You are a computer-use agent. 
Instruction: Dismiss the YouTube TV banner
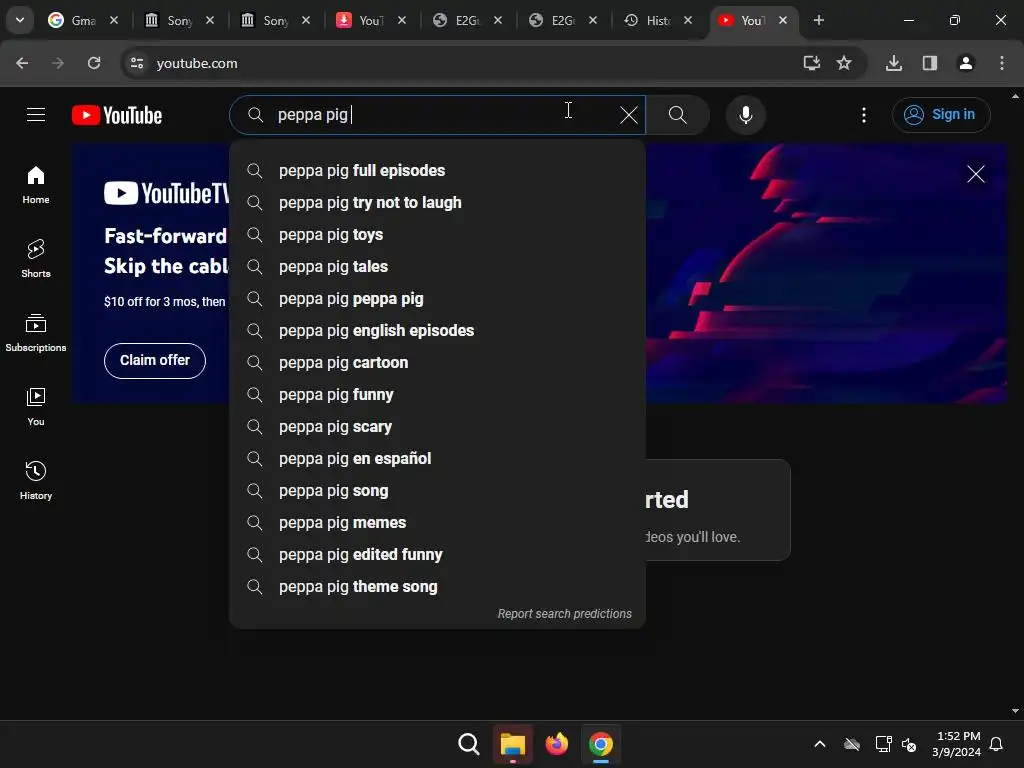click(x=976, y=174)
